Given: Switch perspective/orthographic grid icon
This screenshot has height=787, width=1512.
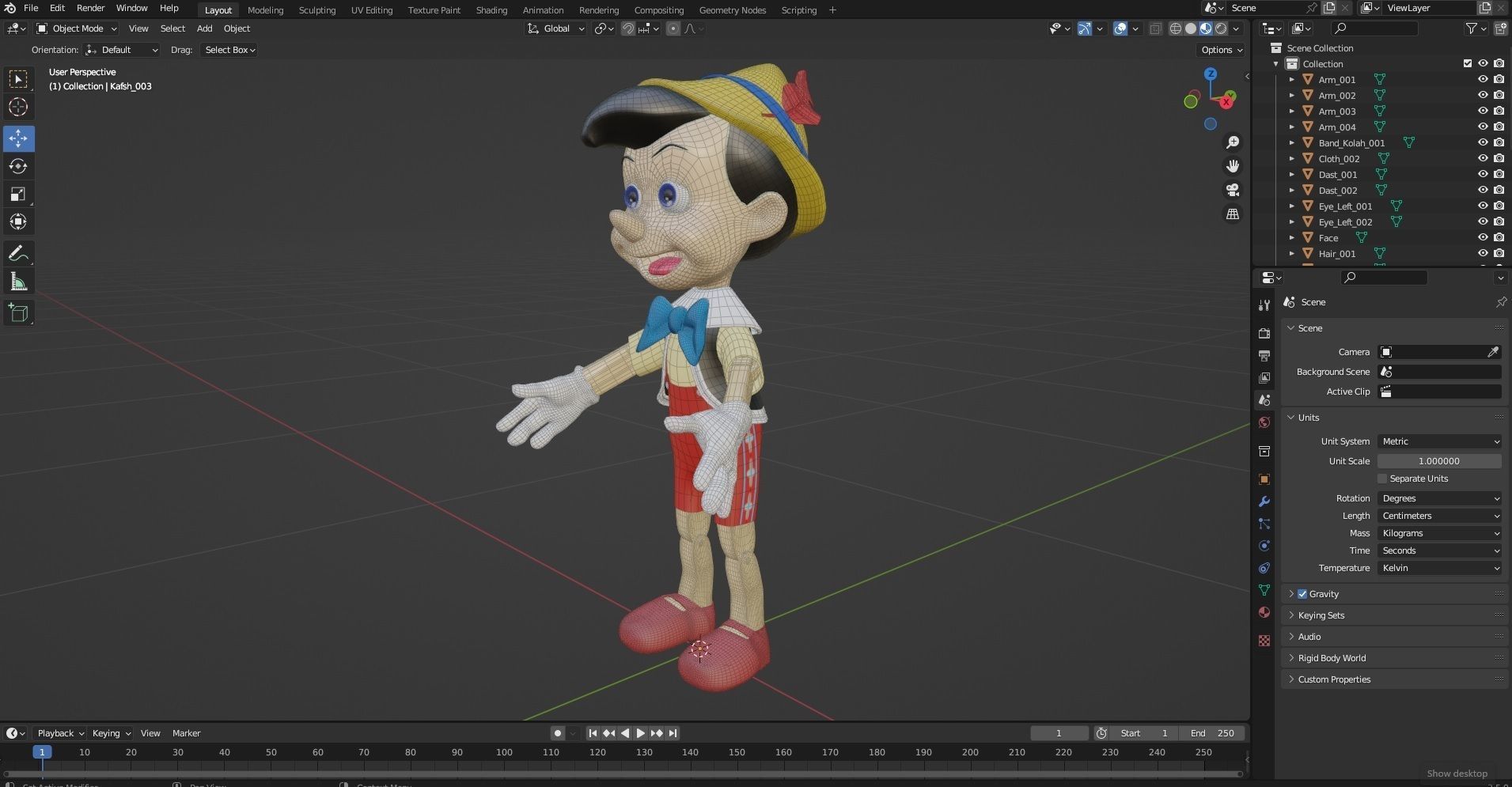Looking at the screenshot, I should (1233, 214).
